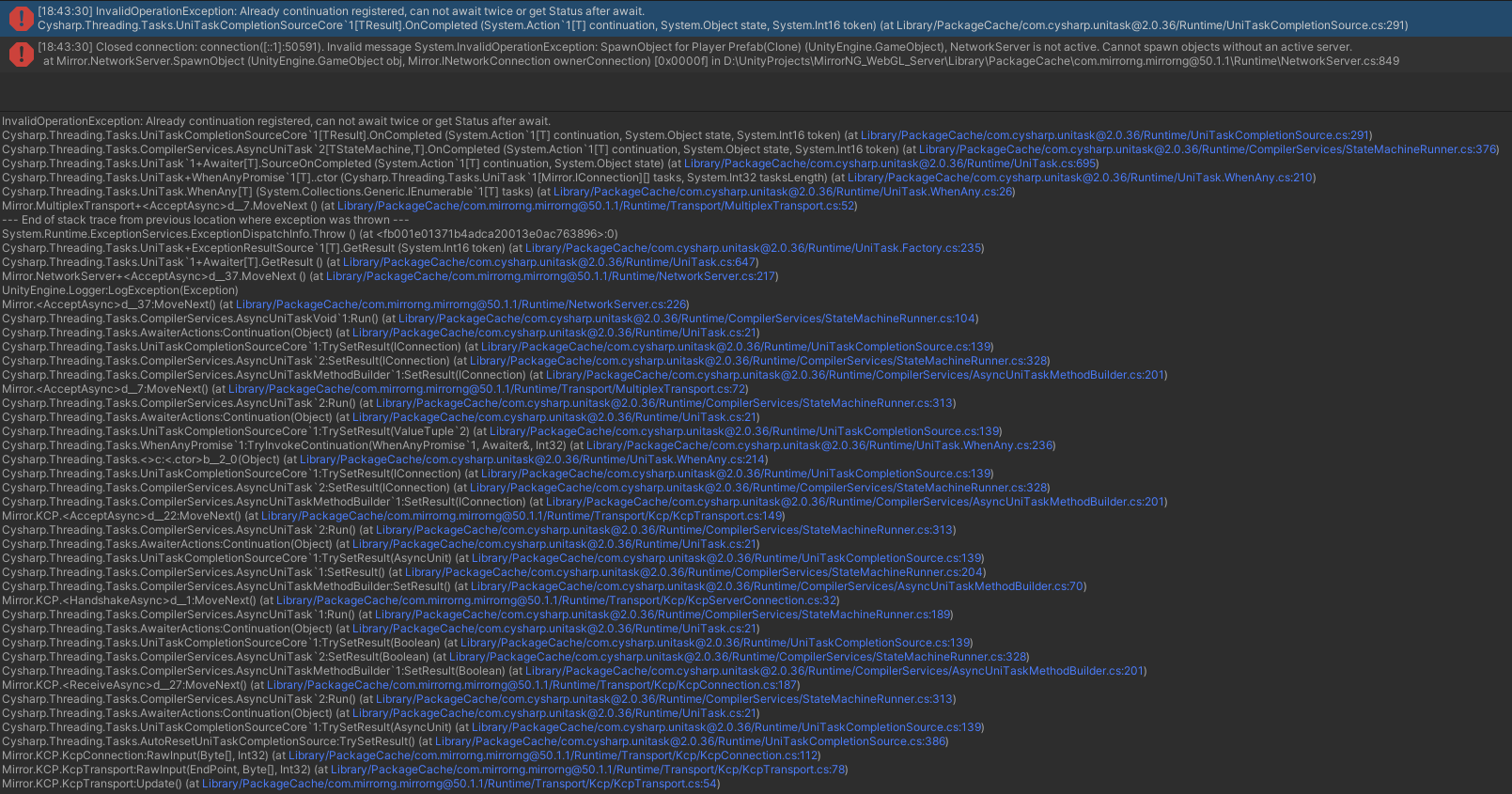
Task: Open the StateMachineRunner.cs:104 link
Action: (x=687, y=319)
